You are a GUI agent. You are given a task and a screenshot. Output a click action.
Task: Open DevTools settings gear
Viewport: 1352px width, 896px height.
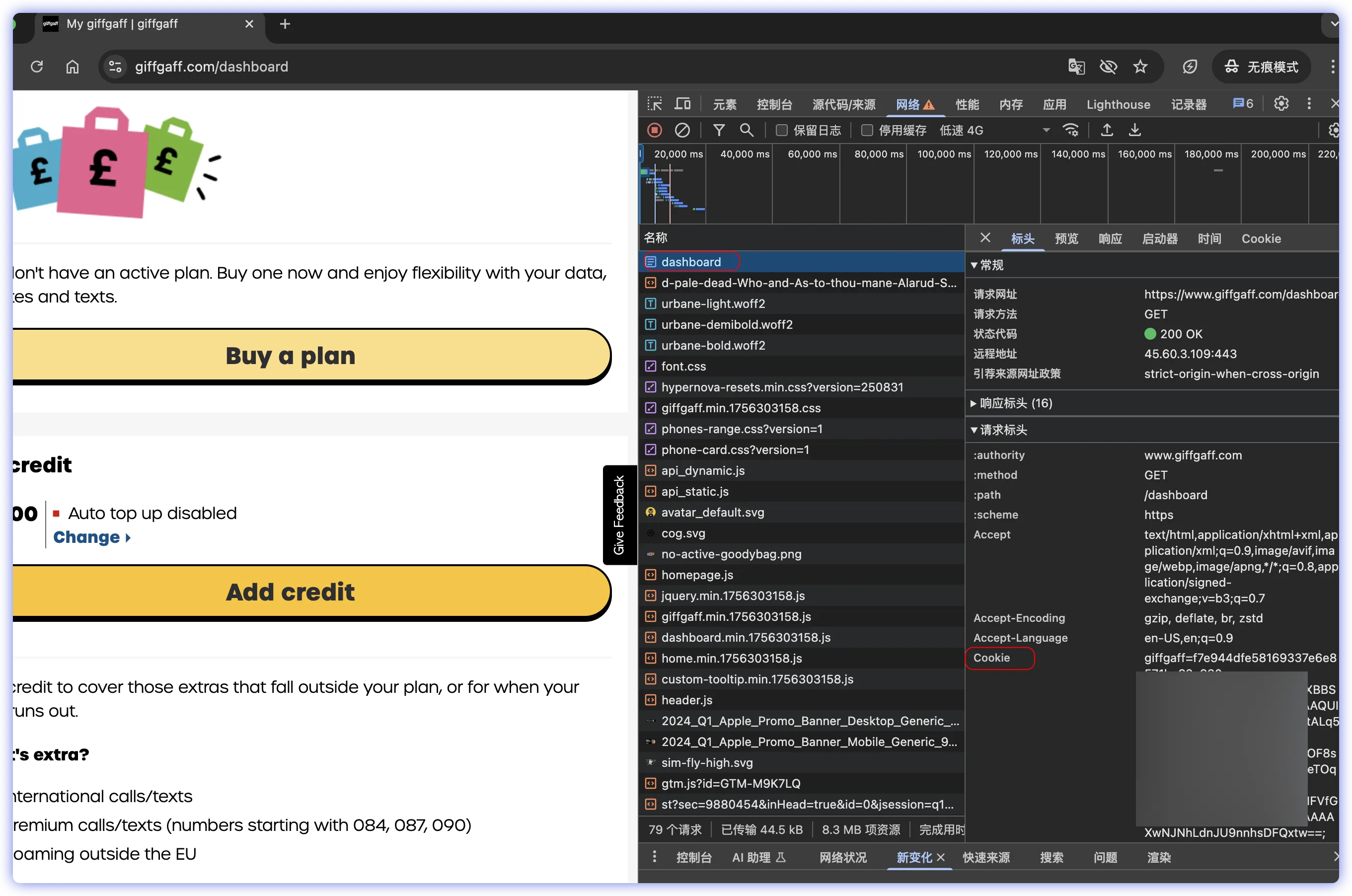[1280, 103]
